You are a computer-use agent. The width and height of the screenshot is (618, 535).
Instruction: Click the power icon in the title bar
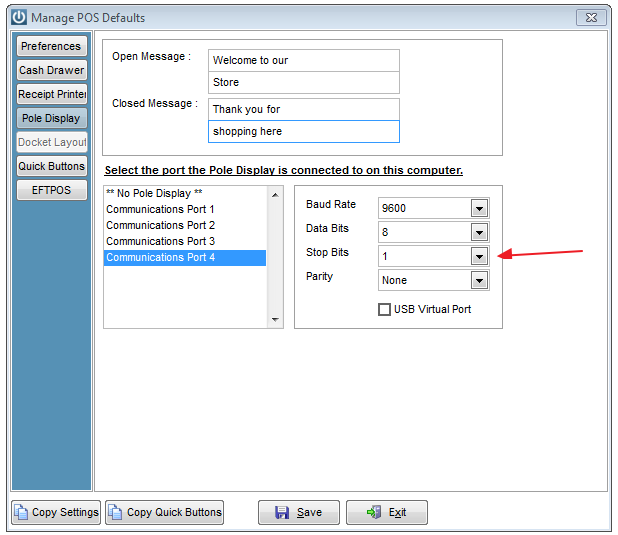19,18
